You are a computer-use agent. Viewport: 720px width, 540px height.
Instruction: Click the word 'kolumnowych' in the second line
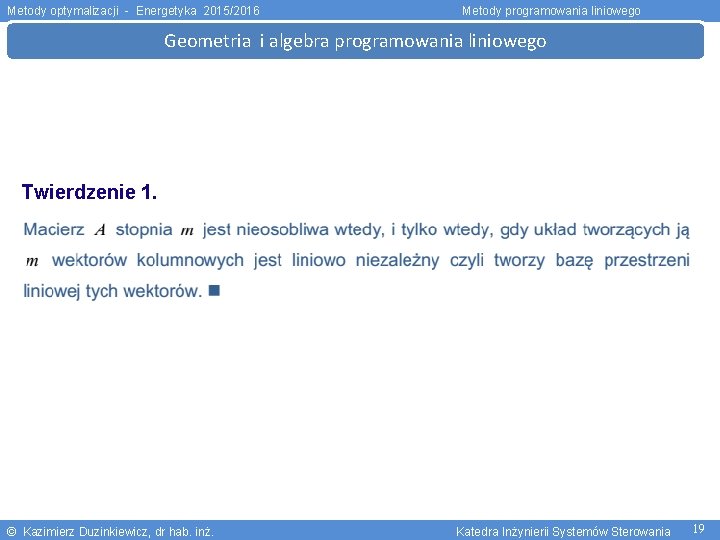coord(190,260)
